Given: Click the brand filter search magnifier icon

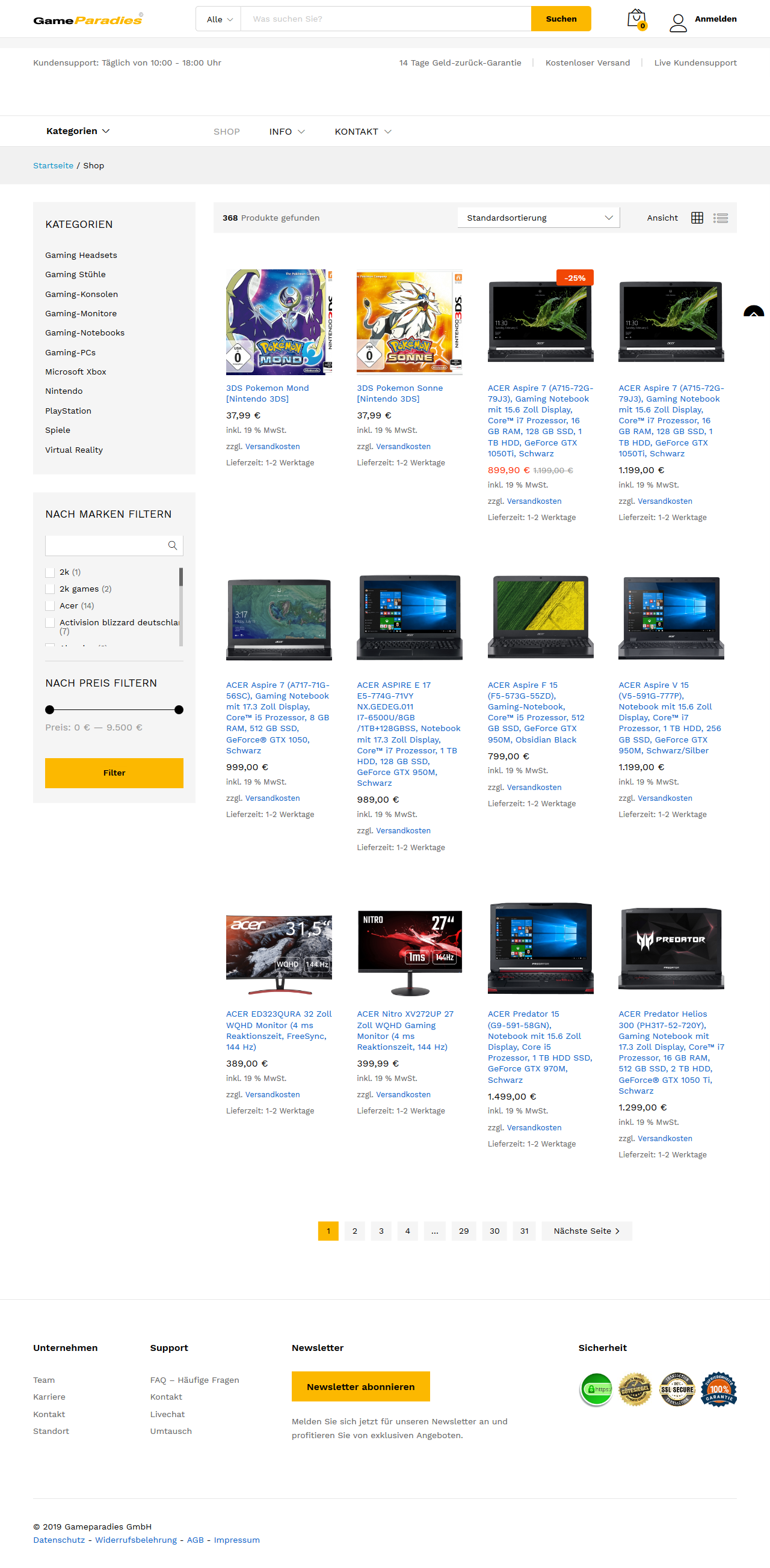Looking at the screenshot, I should (x=173, y=545).
